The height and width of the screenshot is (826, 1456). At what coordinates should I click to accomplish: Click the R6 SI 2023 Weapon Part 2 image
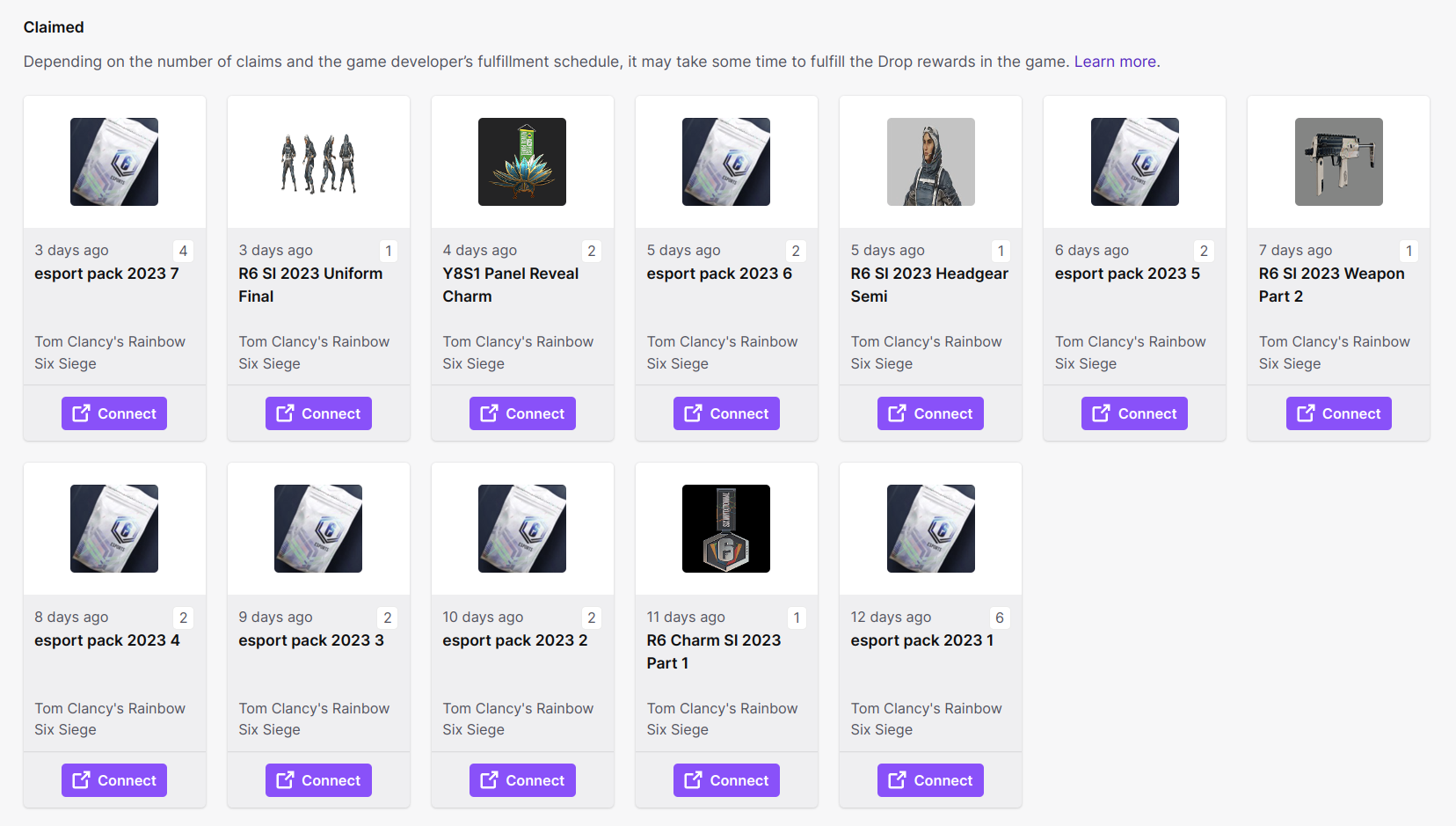click(1338, 162)
